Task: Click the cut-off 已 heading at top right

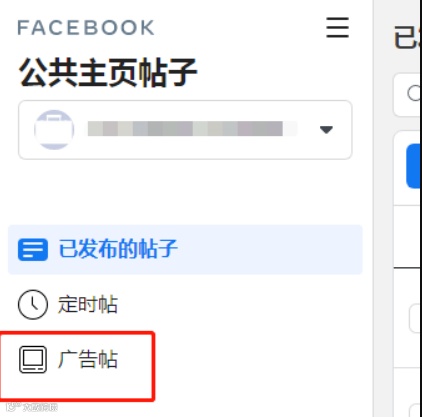Action: click(x=408, y=37)
